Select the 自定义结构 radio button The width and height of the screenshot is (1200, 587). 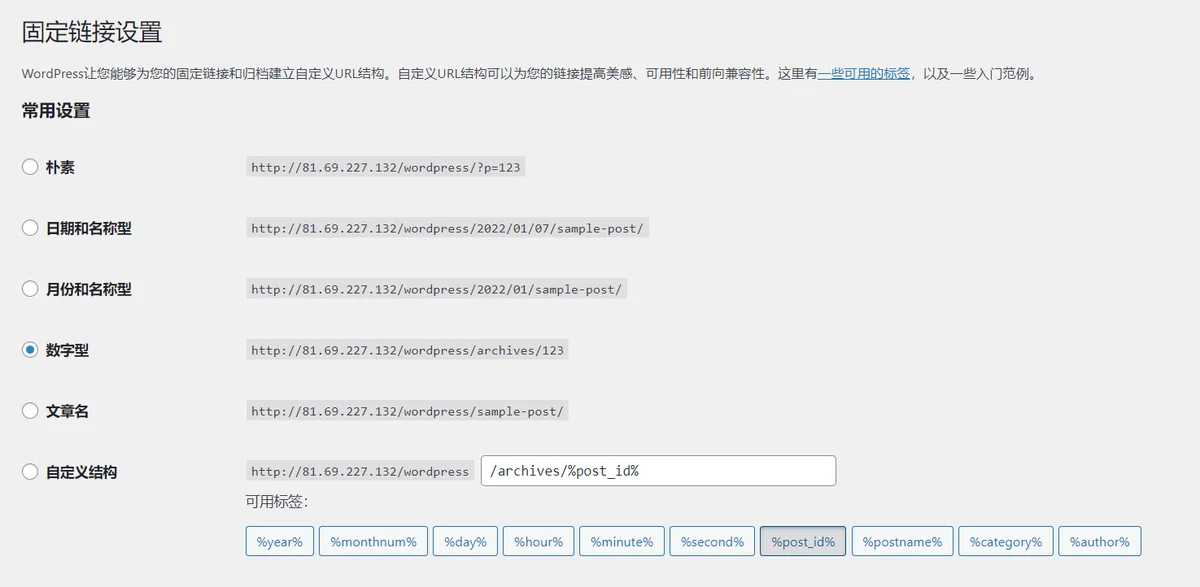coord(30,471)
